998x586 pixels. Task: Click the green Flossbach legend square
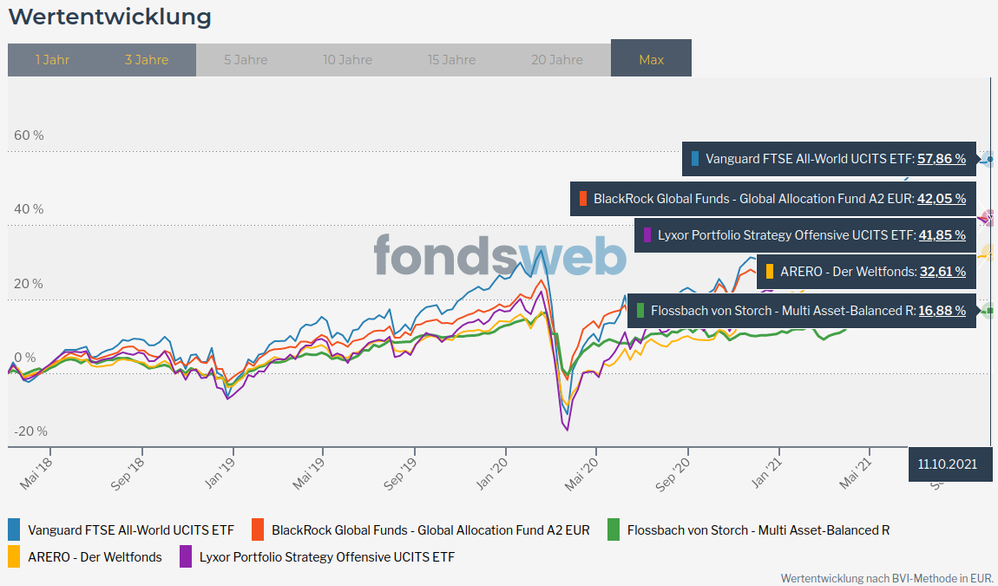point(613,530)
